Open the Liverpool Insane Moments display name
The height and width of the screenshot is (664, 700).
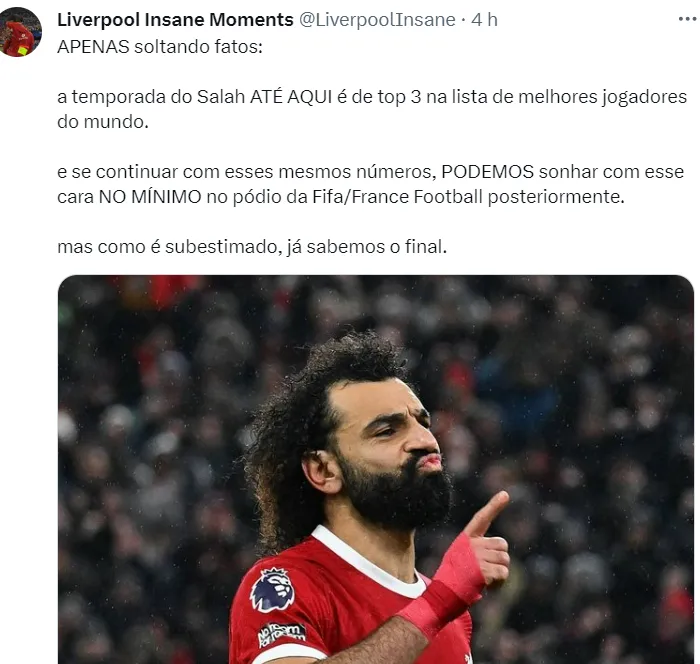click(x=175, y=20)
